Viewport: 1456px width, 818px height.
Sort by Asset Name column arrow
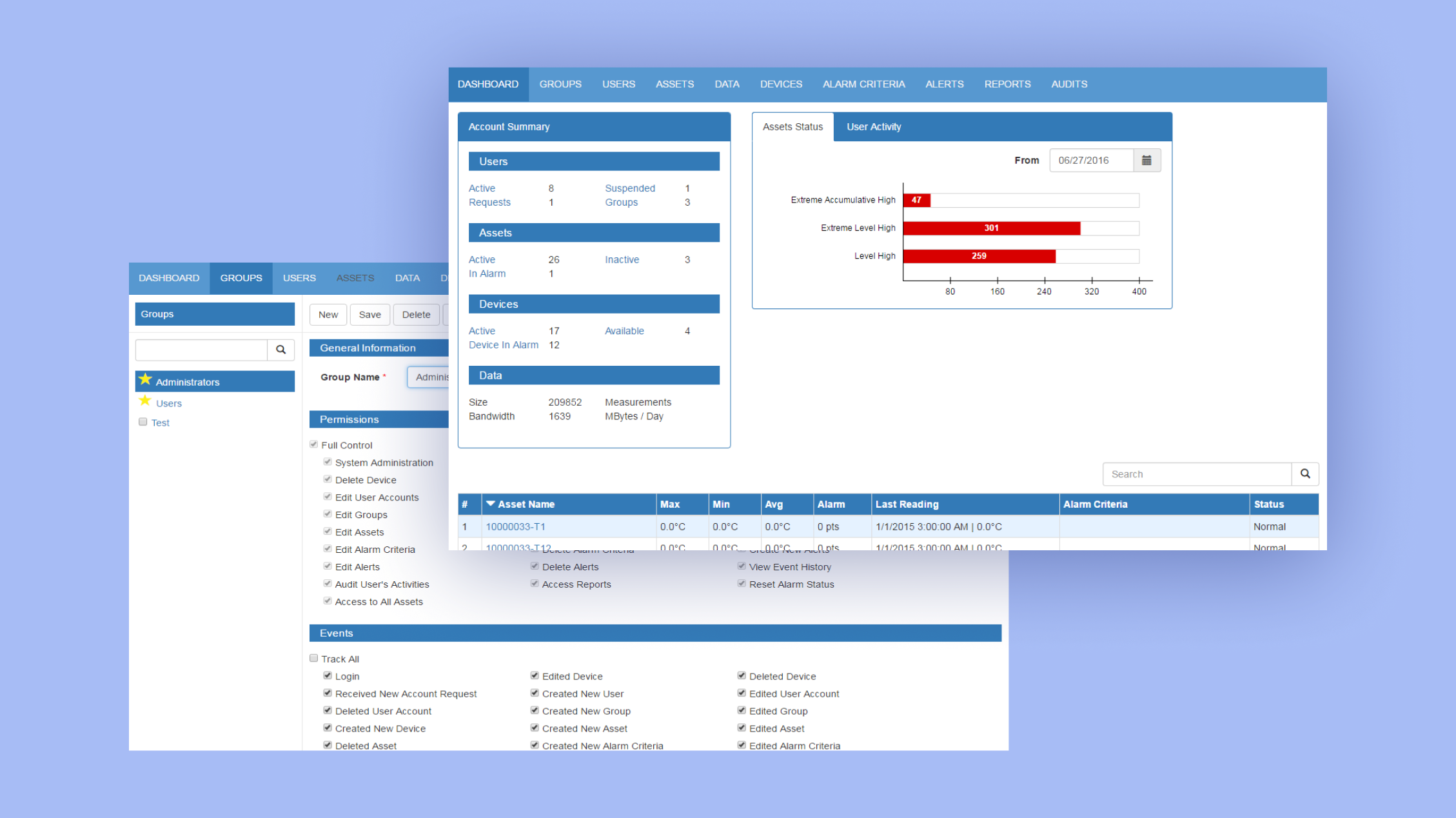tap(491, 504)
